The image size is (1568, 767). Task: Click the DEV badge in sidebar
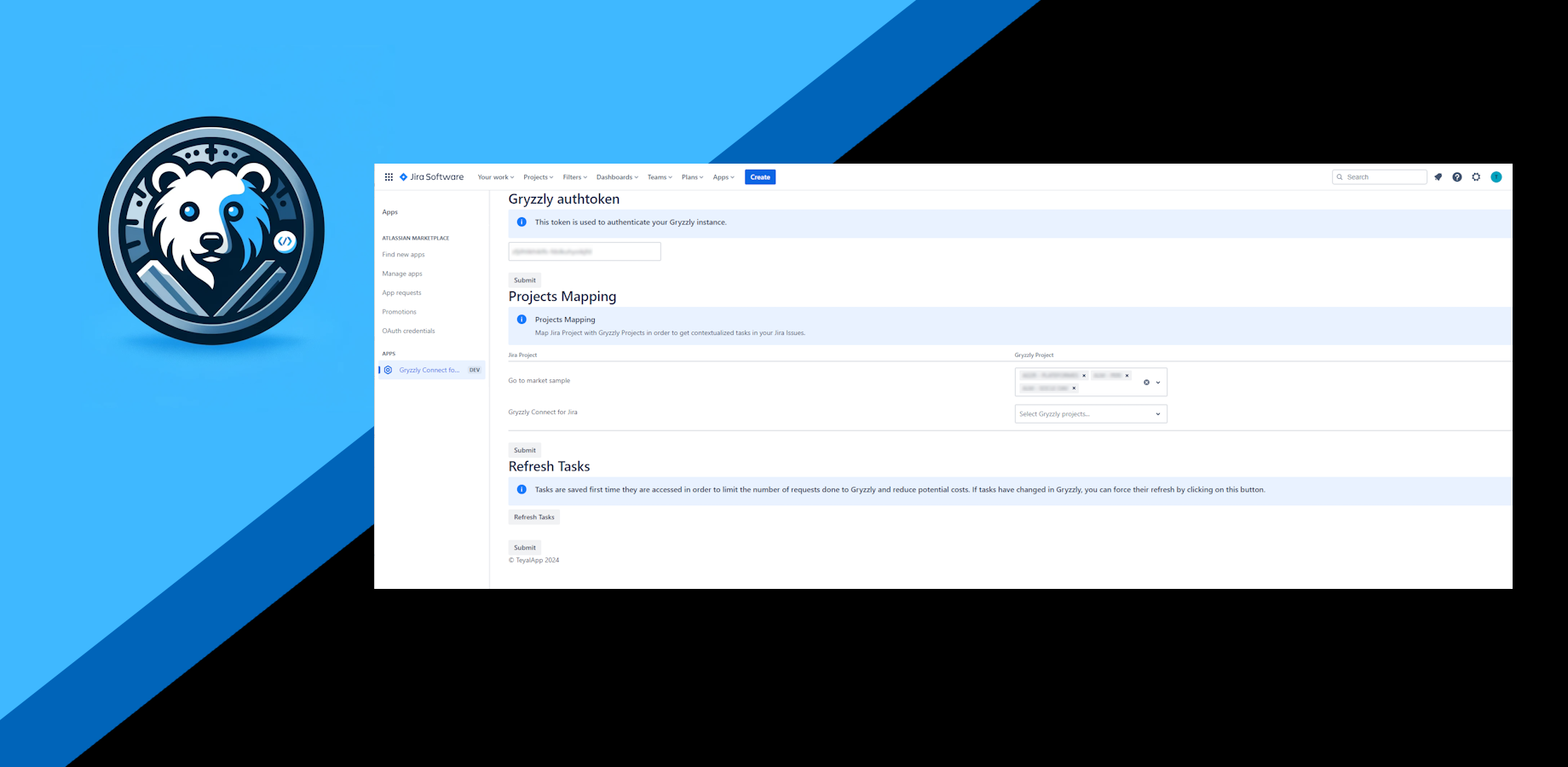[x=475, y=370]
